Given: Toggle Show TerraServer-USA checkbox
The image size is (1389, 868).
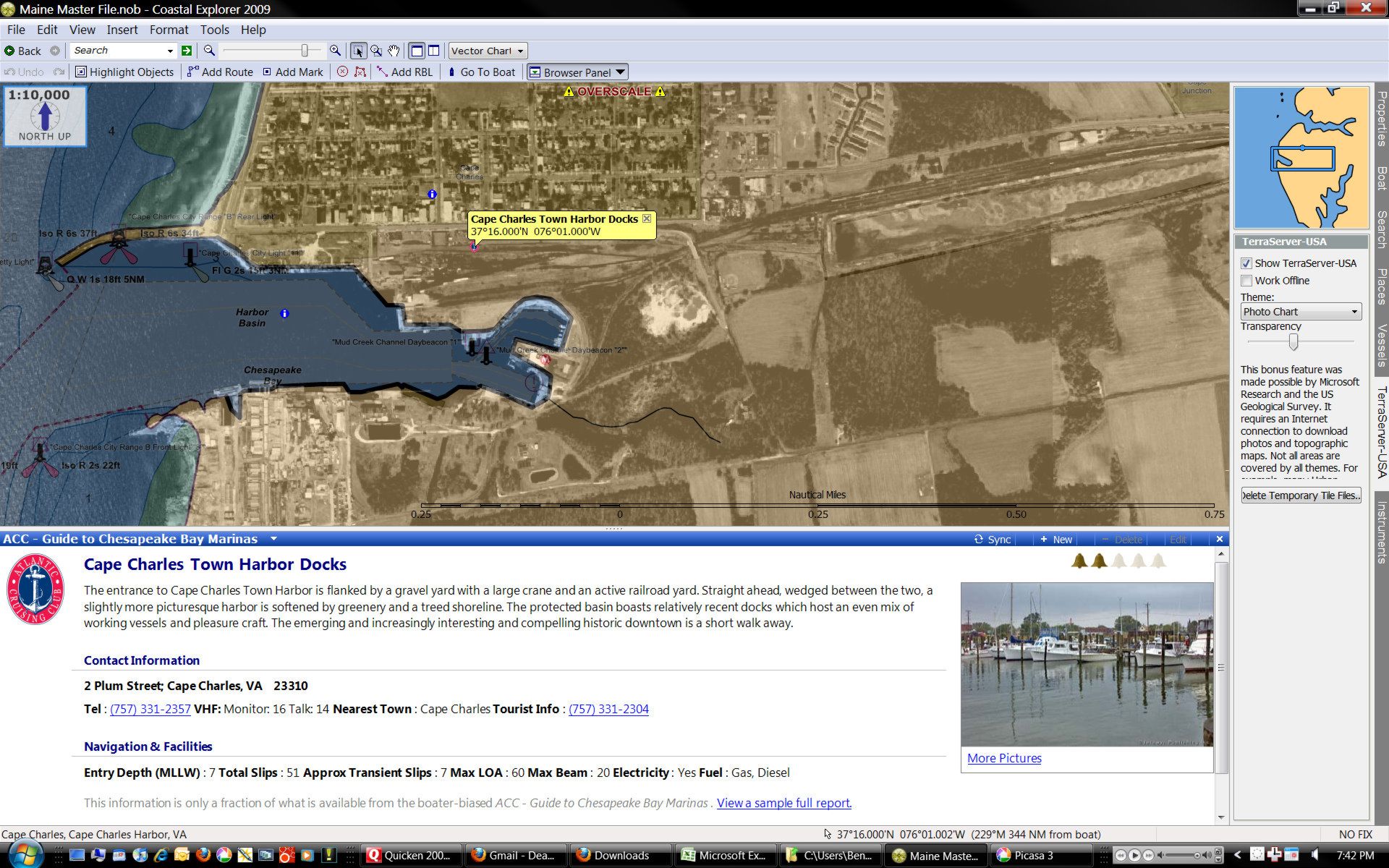Looking at the screenshot, I should 1246,263.
